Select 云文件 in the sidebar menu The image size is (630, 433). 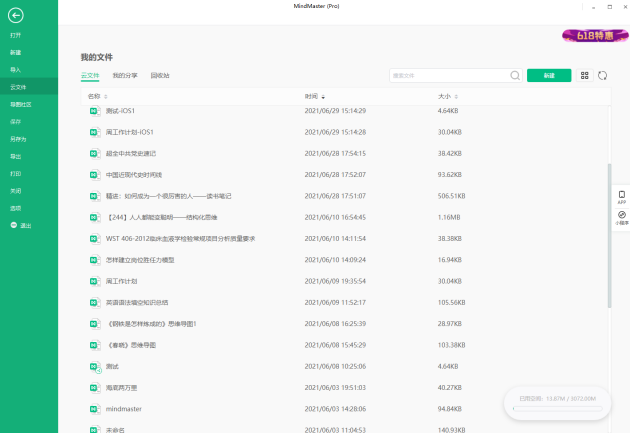(x=29, y=87)
